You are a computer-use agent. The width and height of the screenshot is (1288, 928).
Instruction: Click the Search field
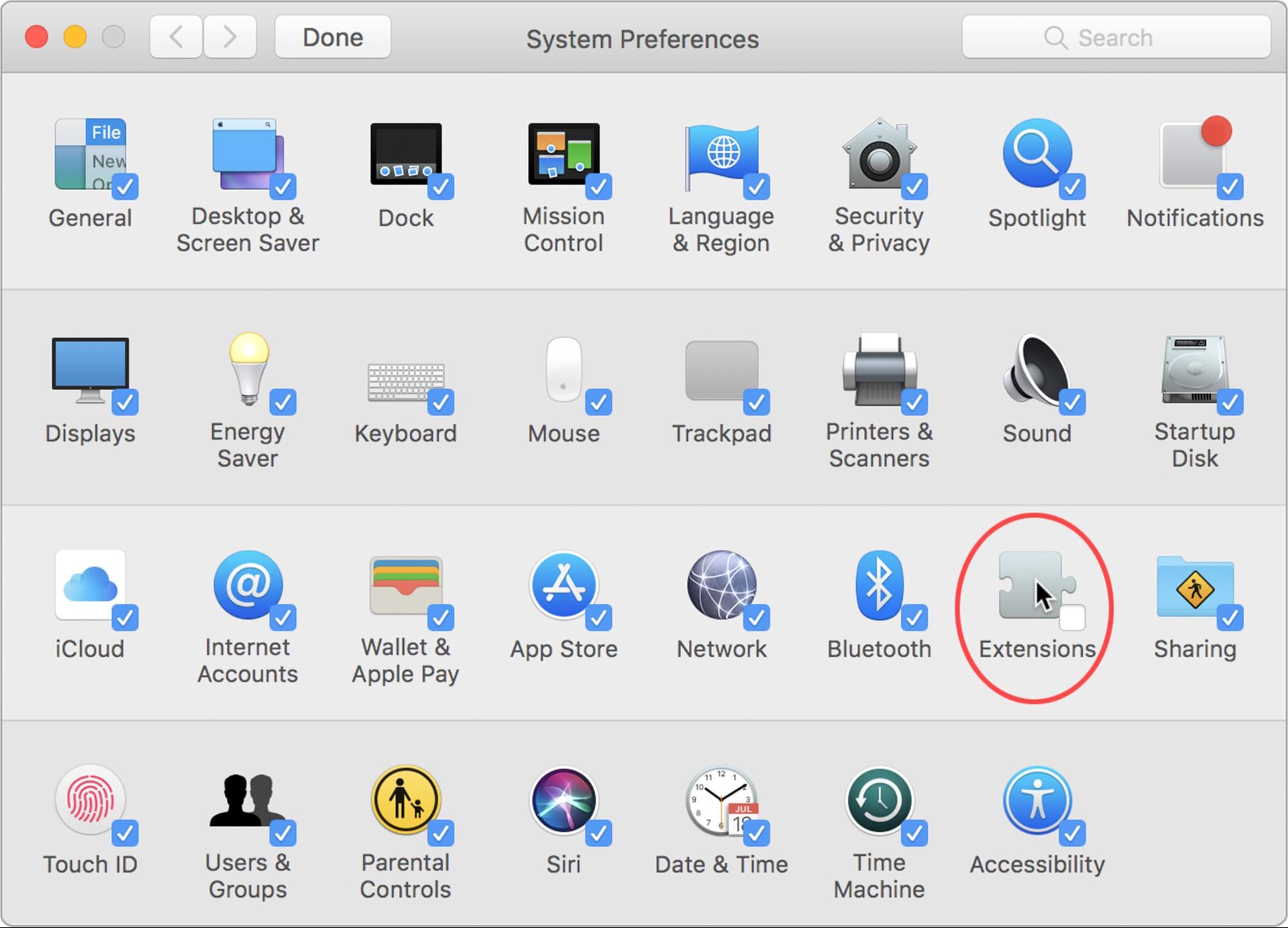coord(1115,37)
